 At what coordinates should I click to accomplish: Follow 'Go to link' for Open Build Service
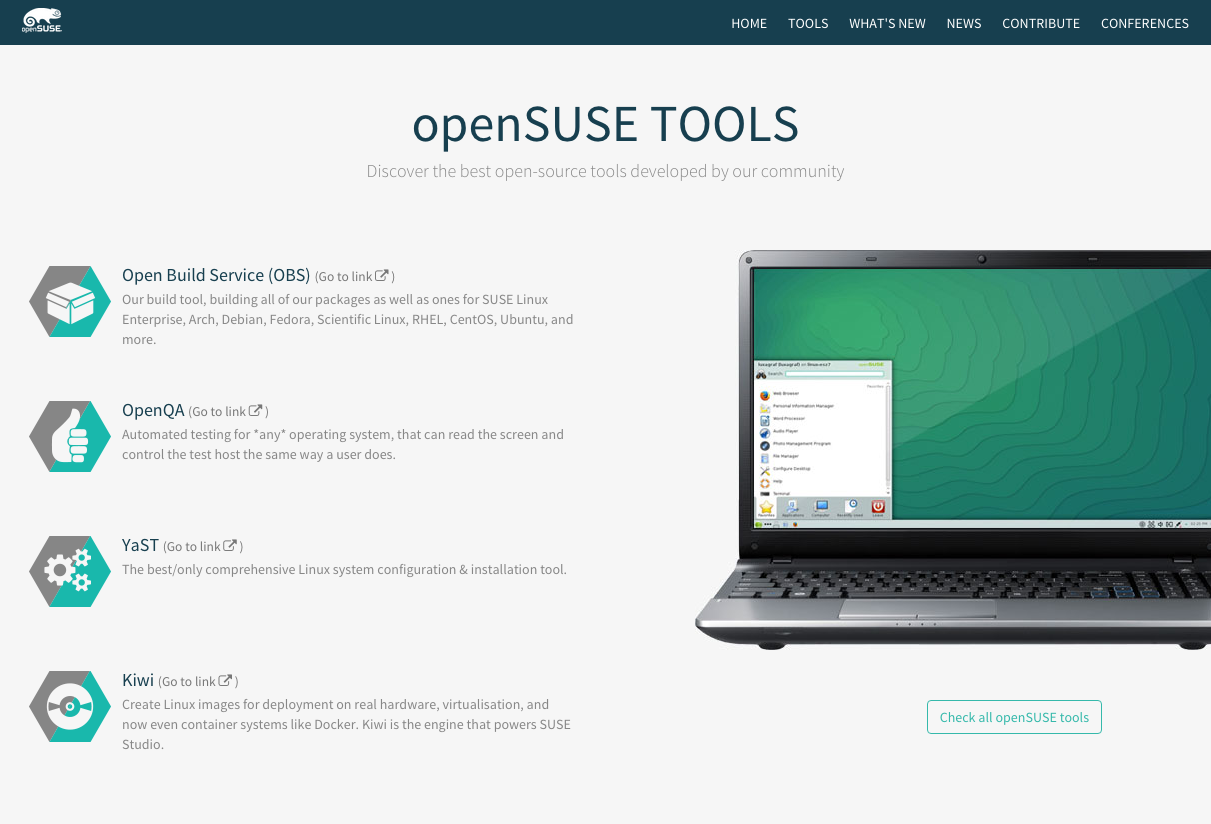point(354,277)
